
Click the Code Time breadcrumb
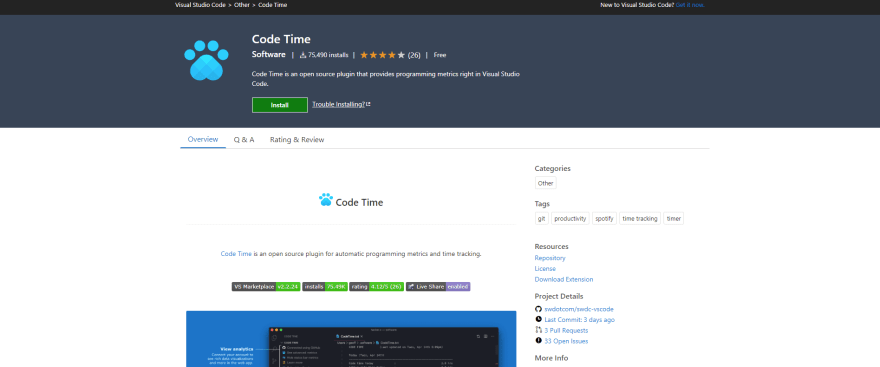[273, 5]
